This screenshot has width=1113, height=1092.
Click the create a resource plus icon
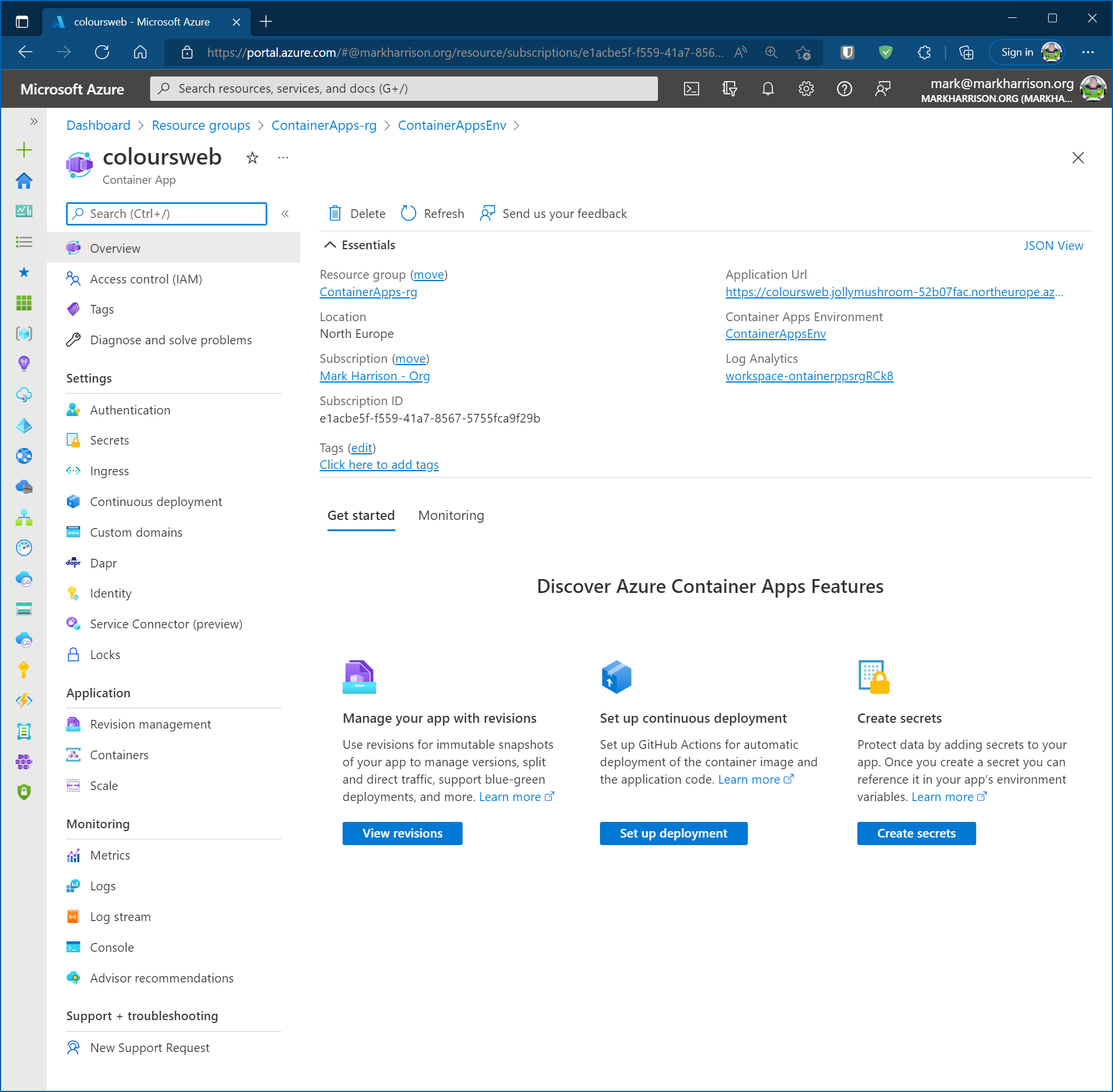(x=24, y=150)
